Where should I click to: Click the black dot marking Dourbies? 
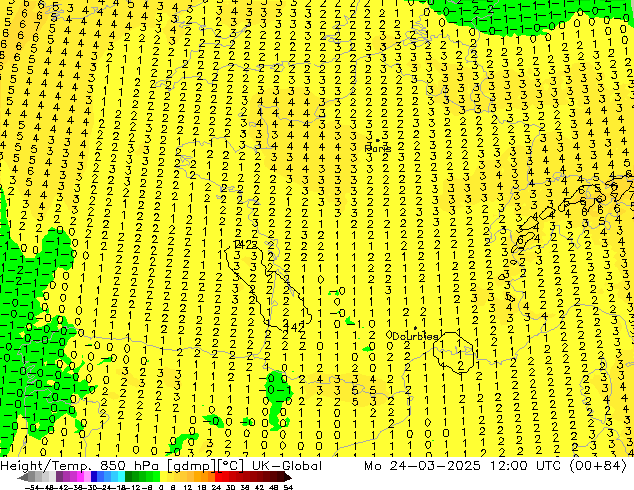point(415,328)
